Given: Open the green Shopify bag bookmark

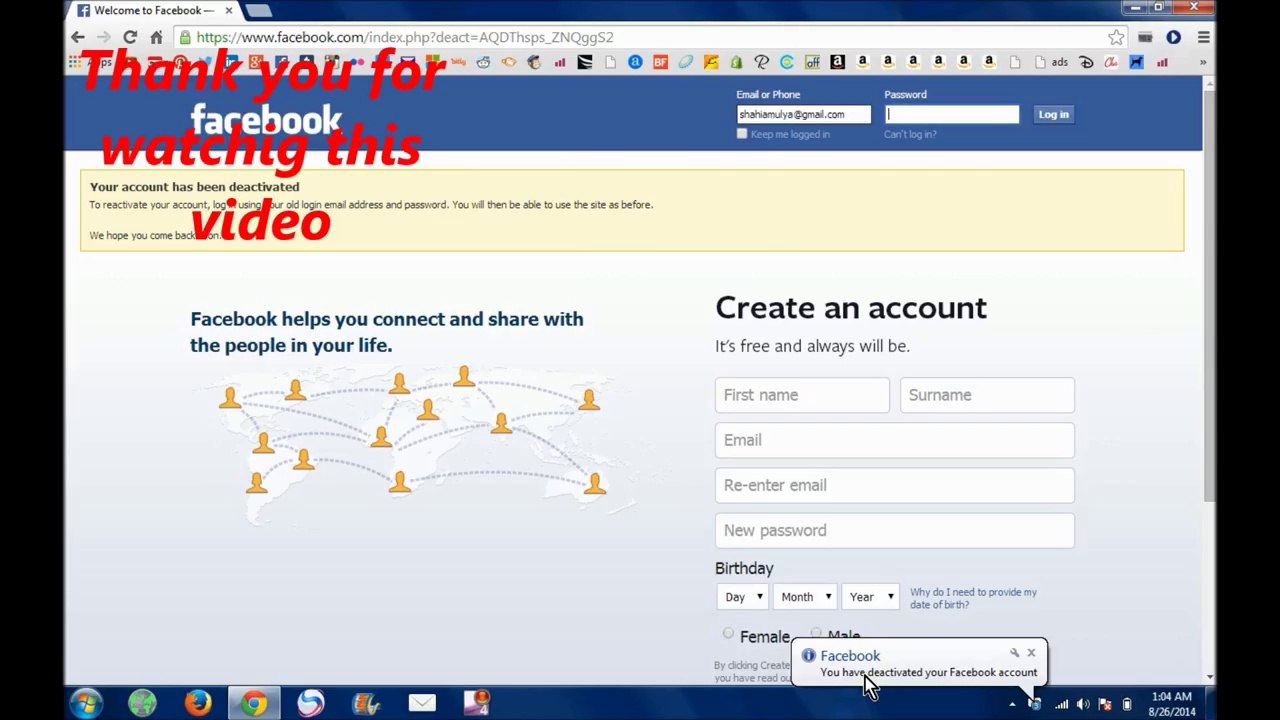Looking at the screenshot, I should click(736, 62).
